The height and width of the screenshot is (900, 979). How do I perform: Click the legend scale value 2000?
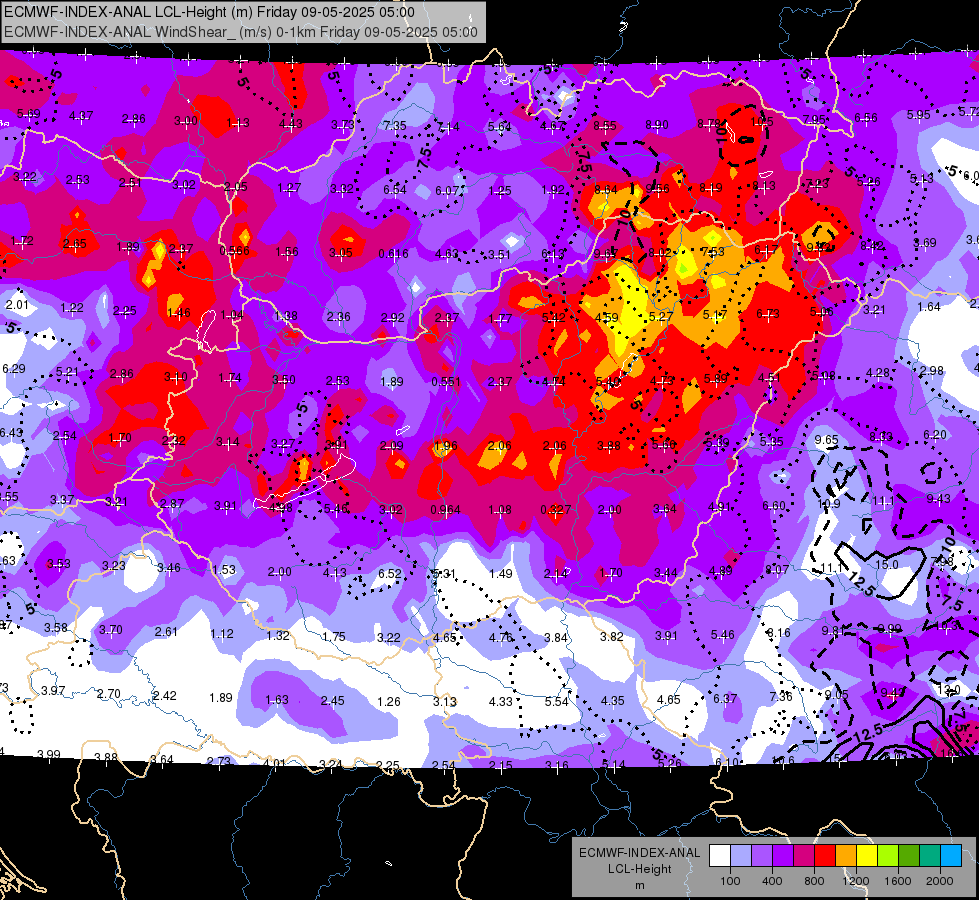pyautogui.click(x=940, y=881)
